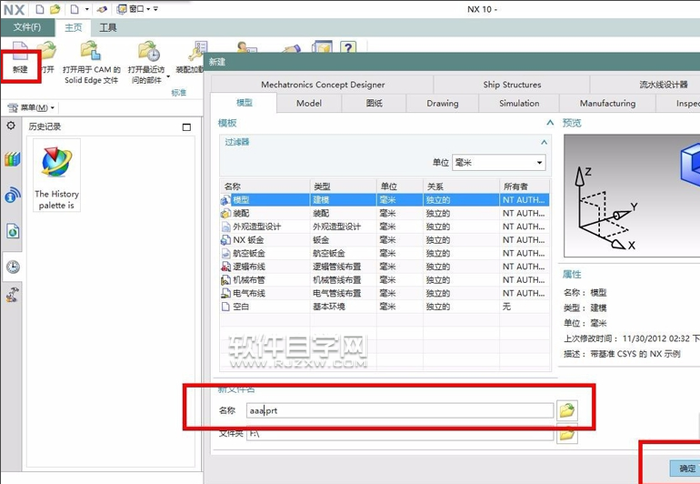Image resolution: width=700 pixels, height=484 pixels.
Task: Click the 装配加载 assembly load options icon
Action: pyautogui.click(x=198, y=51)
